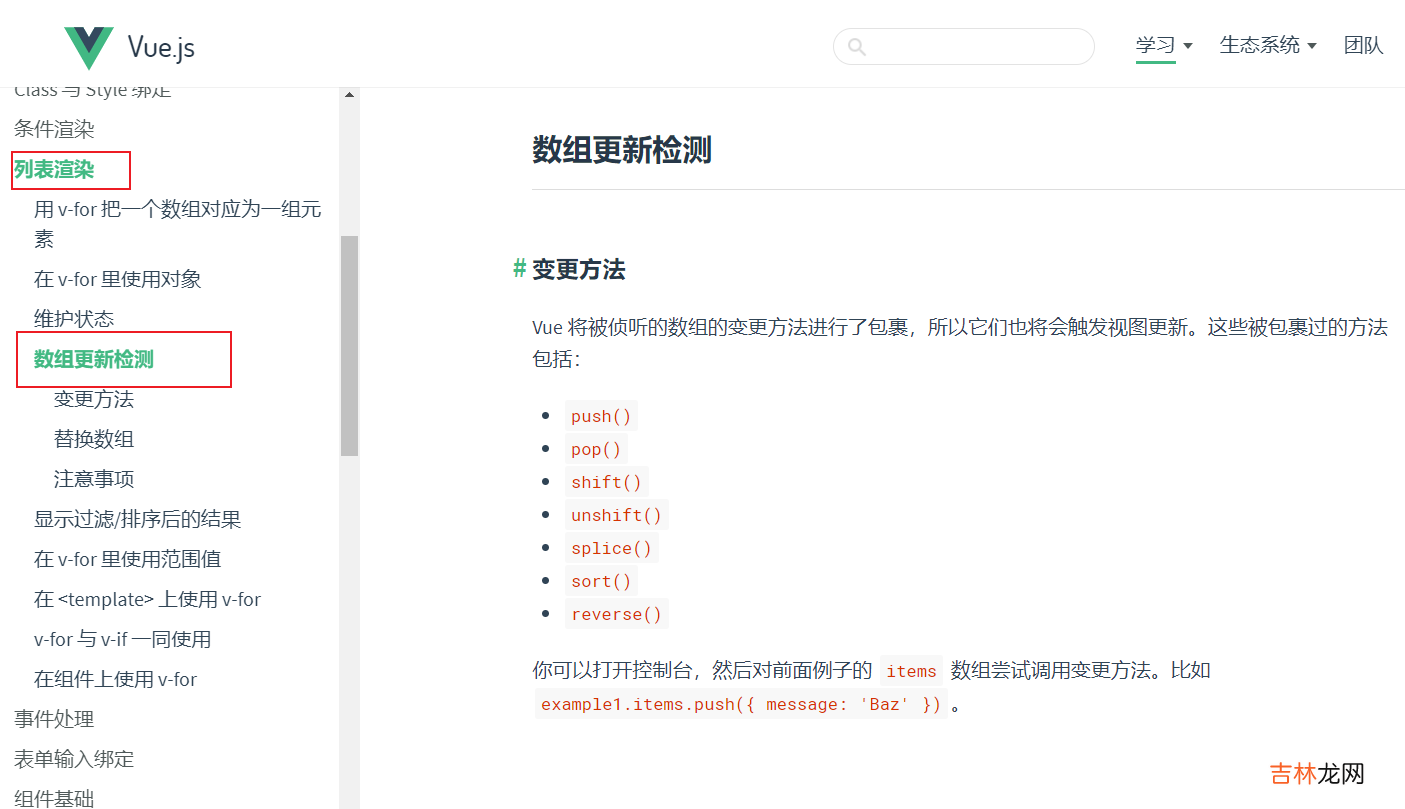Open 注意事项 sidebar subsection
1405x809 pixels.
point(94,479)
